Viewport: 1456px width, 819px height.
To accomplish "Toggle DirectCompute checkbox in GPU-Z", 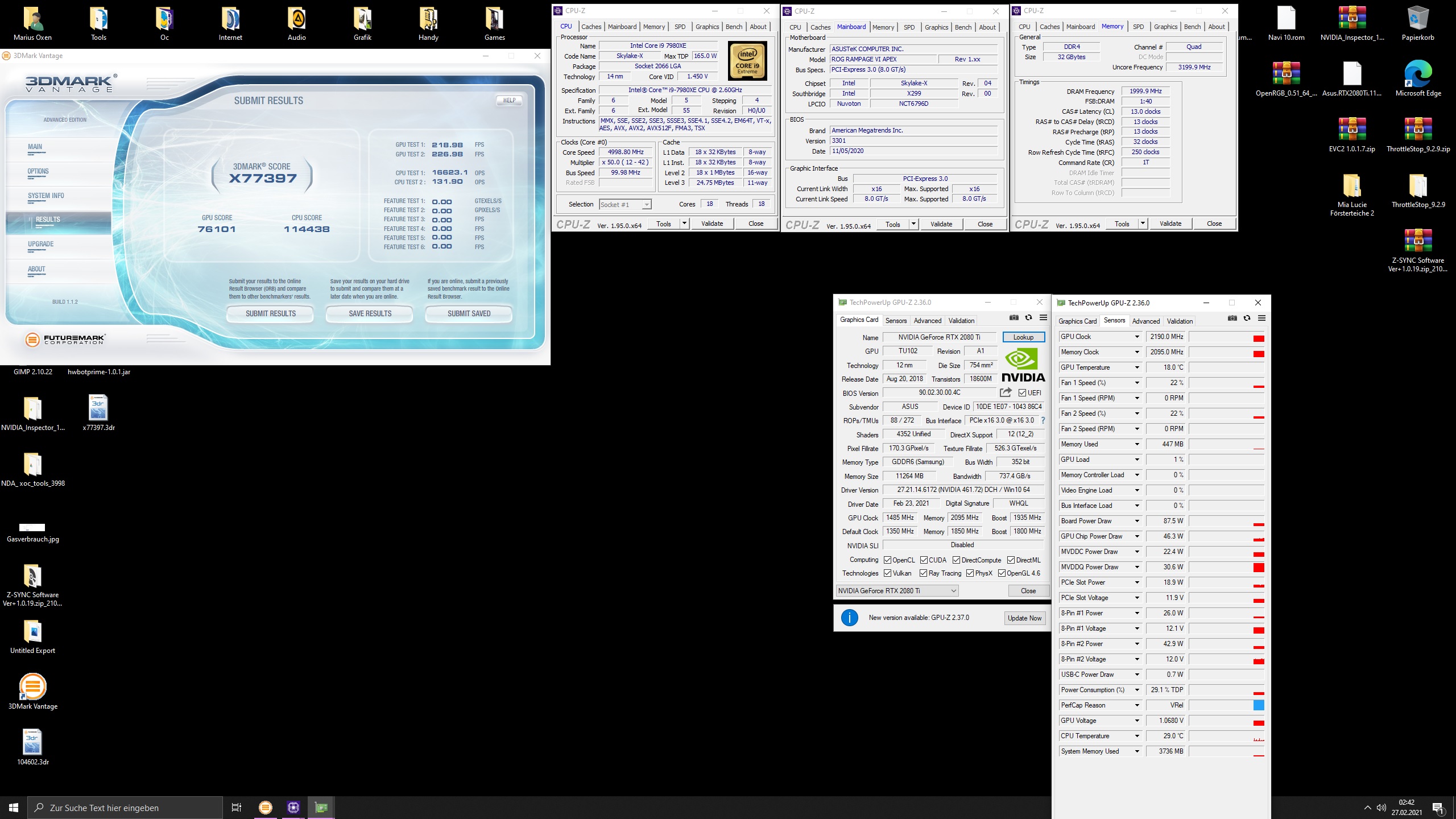I will pos(956,560).
